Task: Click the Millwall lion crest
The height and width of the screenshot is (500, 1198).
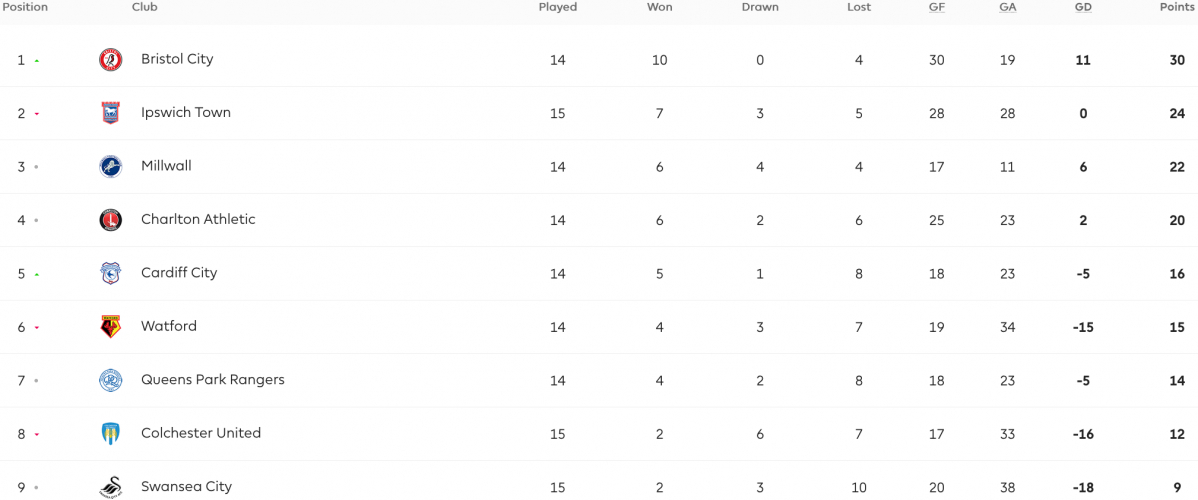Action: point(111,167)
